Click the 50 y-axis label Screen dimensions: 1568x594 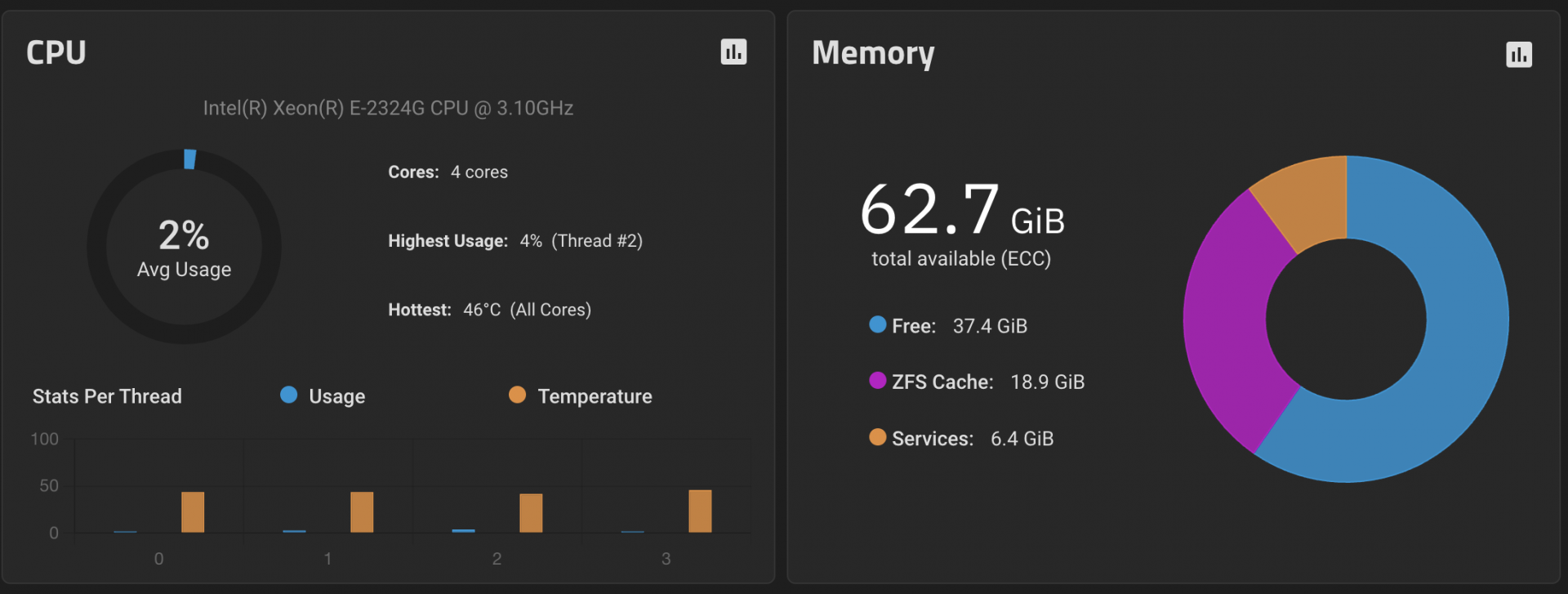click(49, 485)
